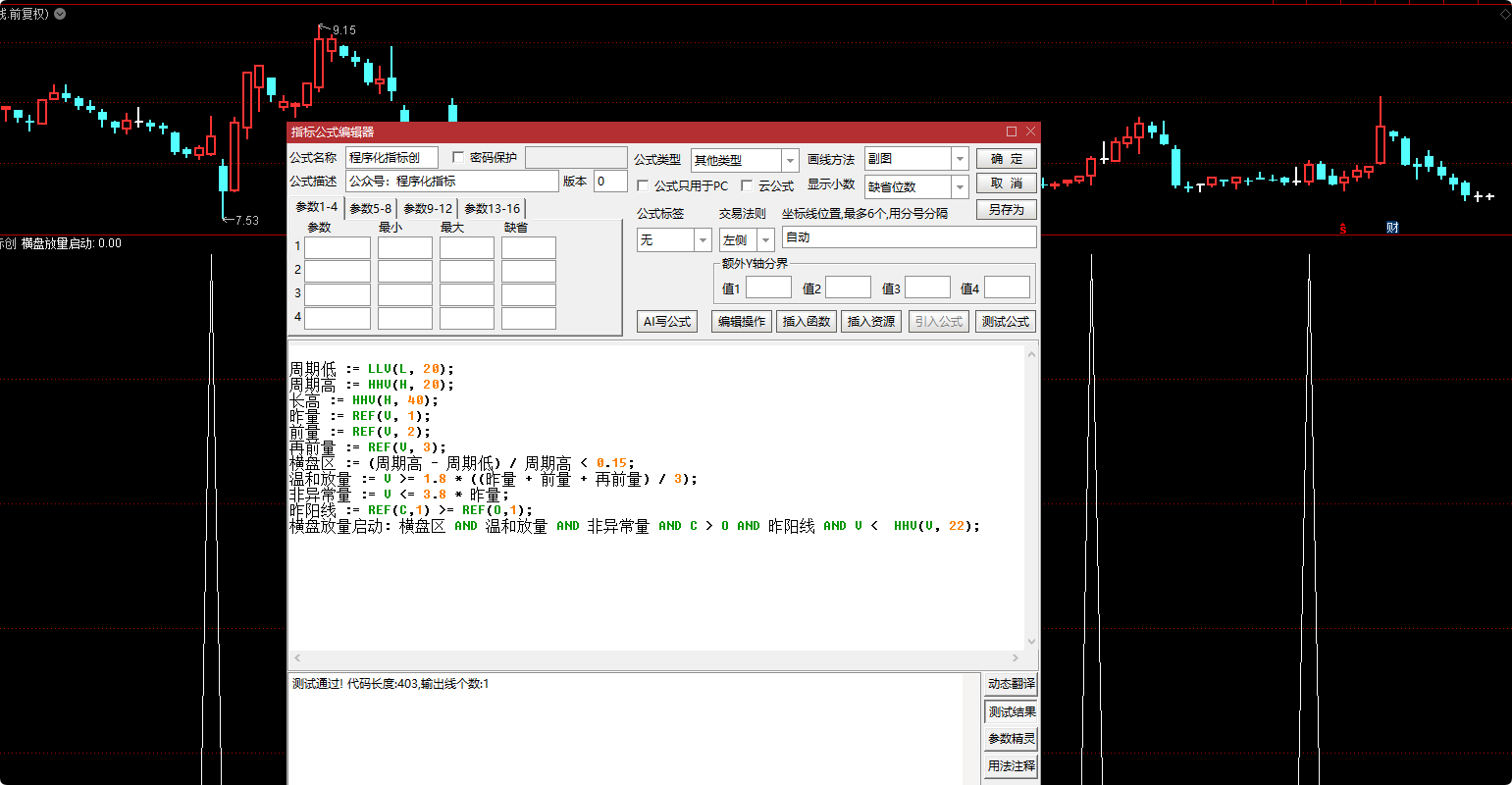The width and height of the screenshot is (1512, 785).
Task: Expand the 显示小数 dropdown showing 缺省位数
Action: (x=959, y=186)
